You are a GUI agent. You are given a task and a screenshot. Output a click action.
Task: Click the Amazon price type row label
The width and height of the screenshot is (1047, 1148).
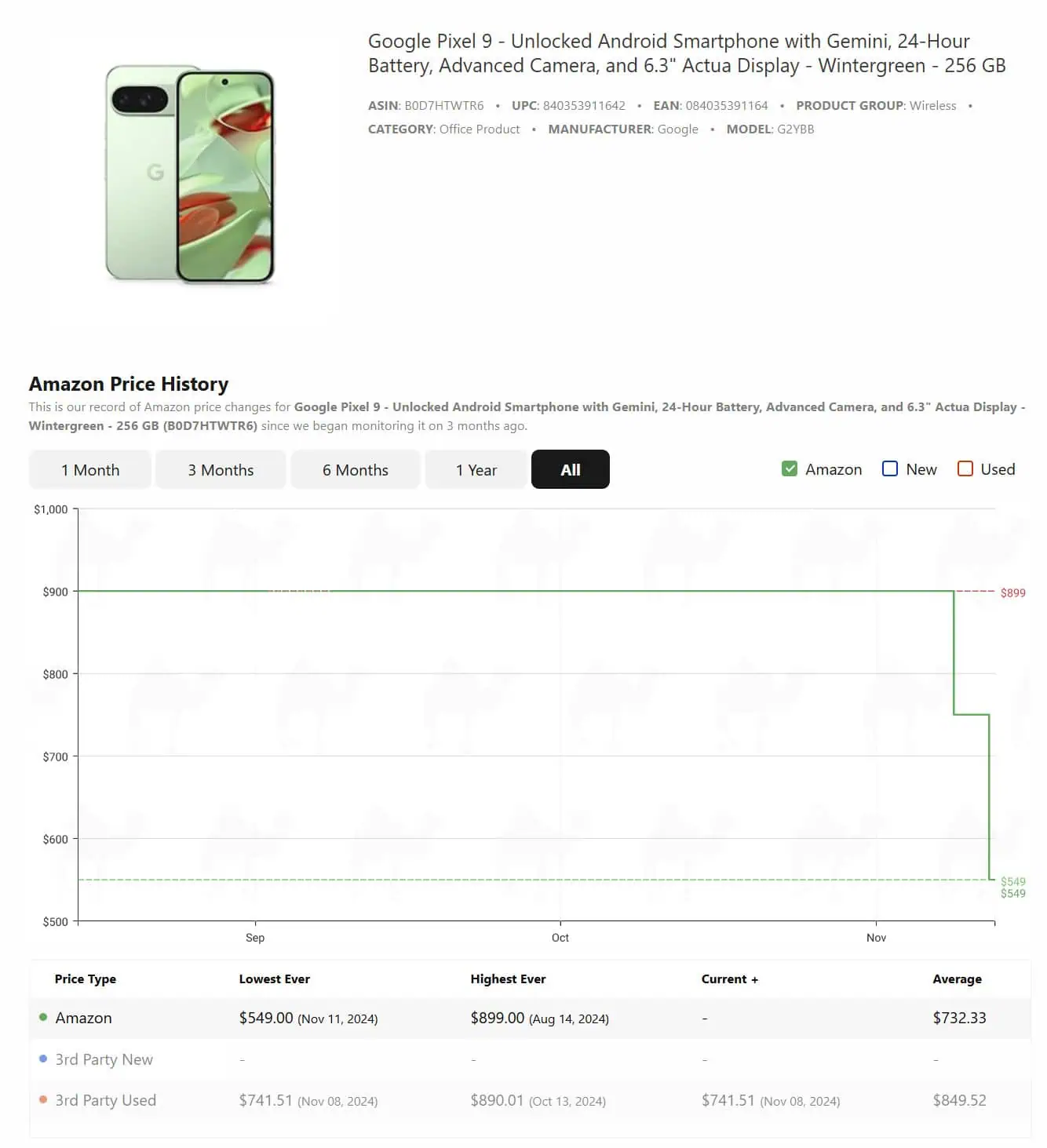[83, 1019]
